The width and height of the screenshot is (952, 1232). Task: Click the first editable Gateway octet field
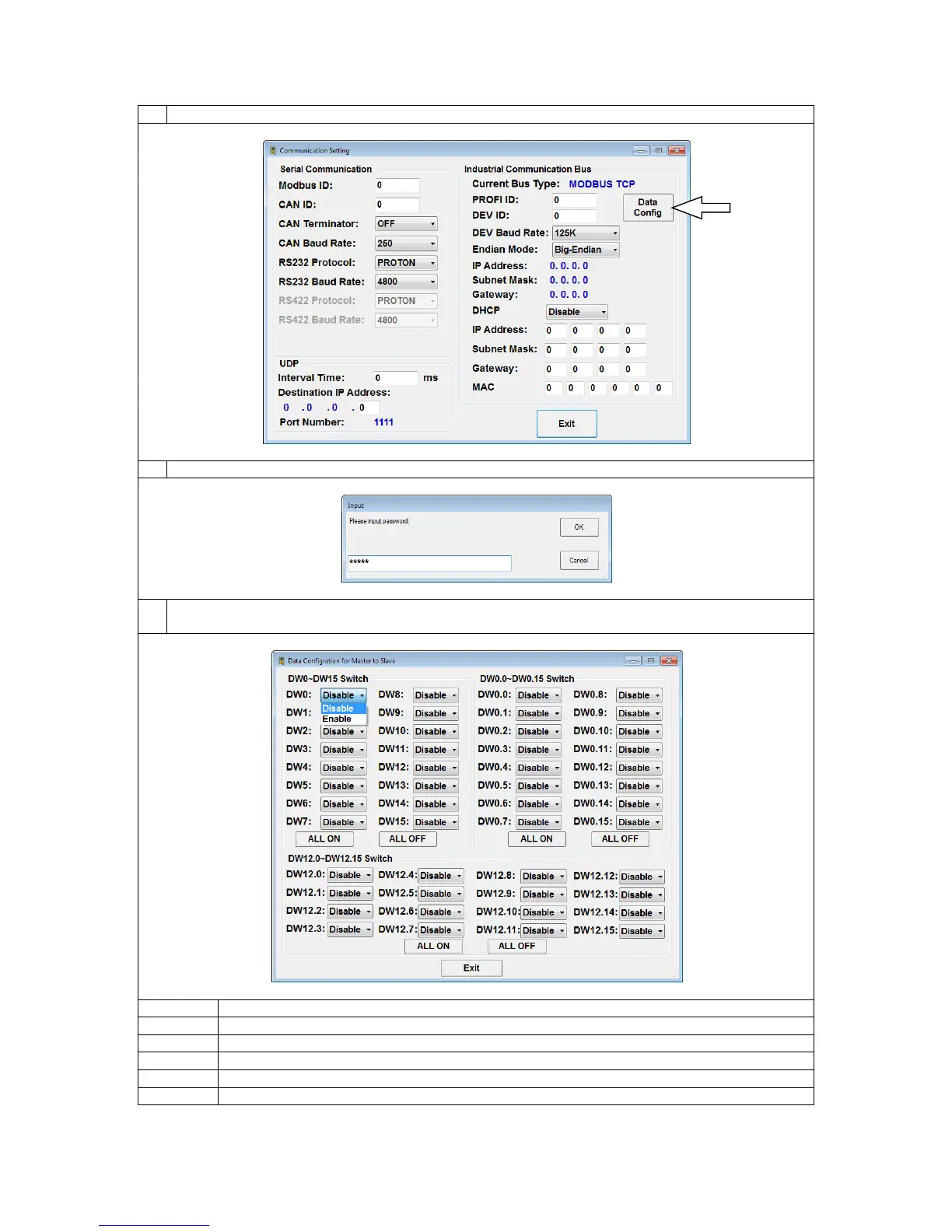tap(555, 369)
